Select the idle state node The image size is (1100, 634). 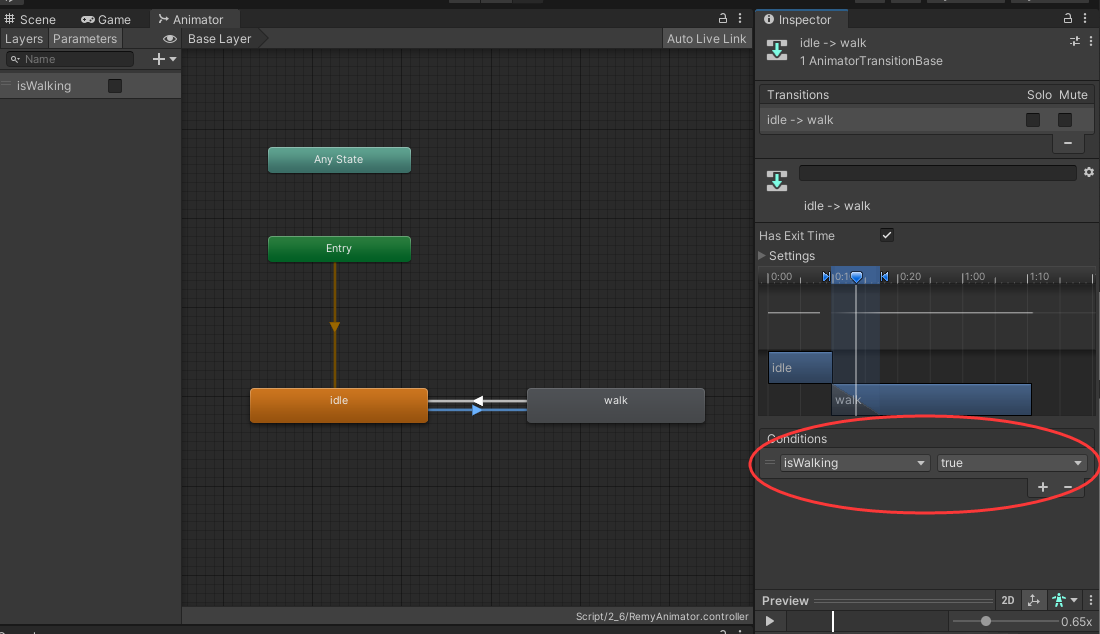pos(339,405)
